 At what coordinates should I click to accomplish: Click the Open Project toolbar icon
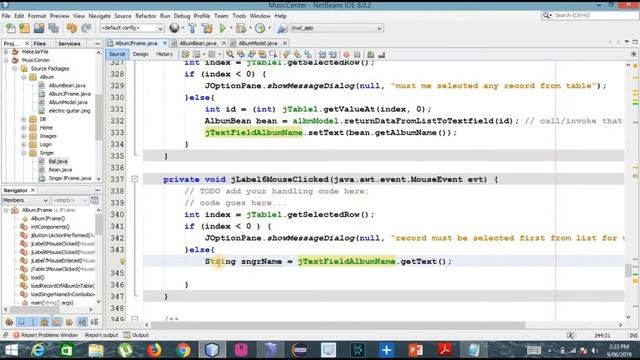tap(39, 28)
